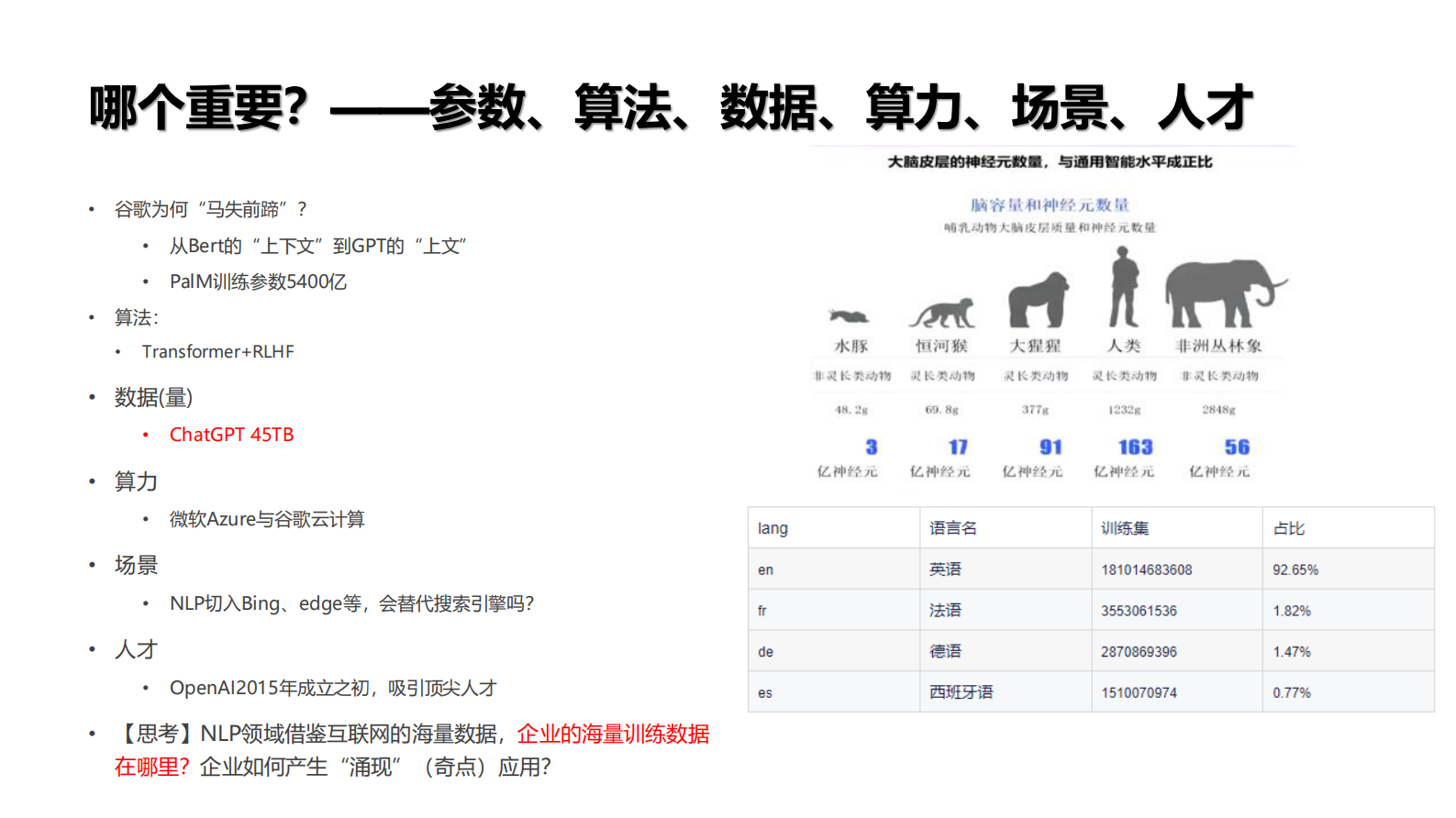Viewport: 1456px width, 818px height.
Task: Click the 恒河猴 animal label
Action: tap(941, 346)
